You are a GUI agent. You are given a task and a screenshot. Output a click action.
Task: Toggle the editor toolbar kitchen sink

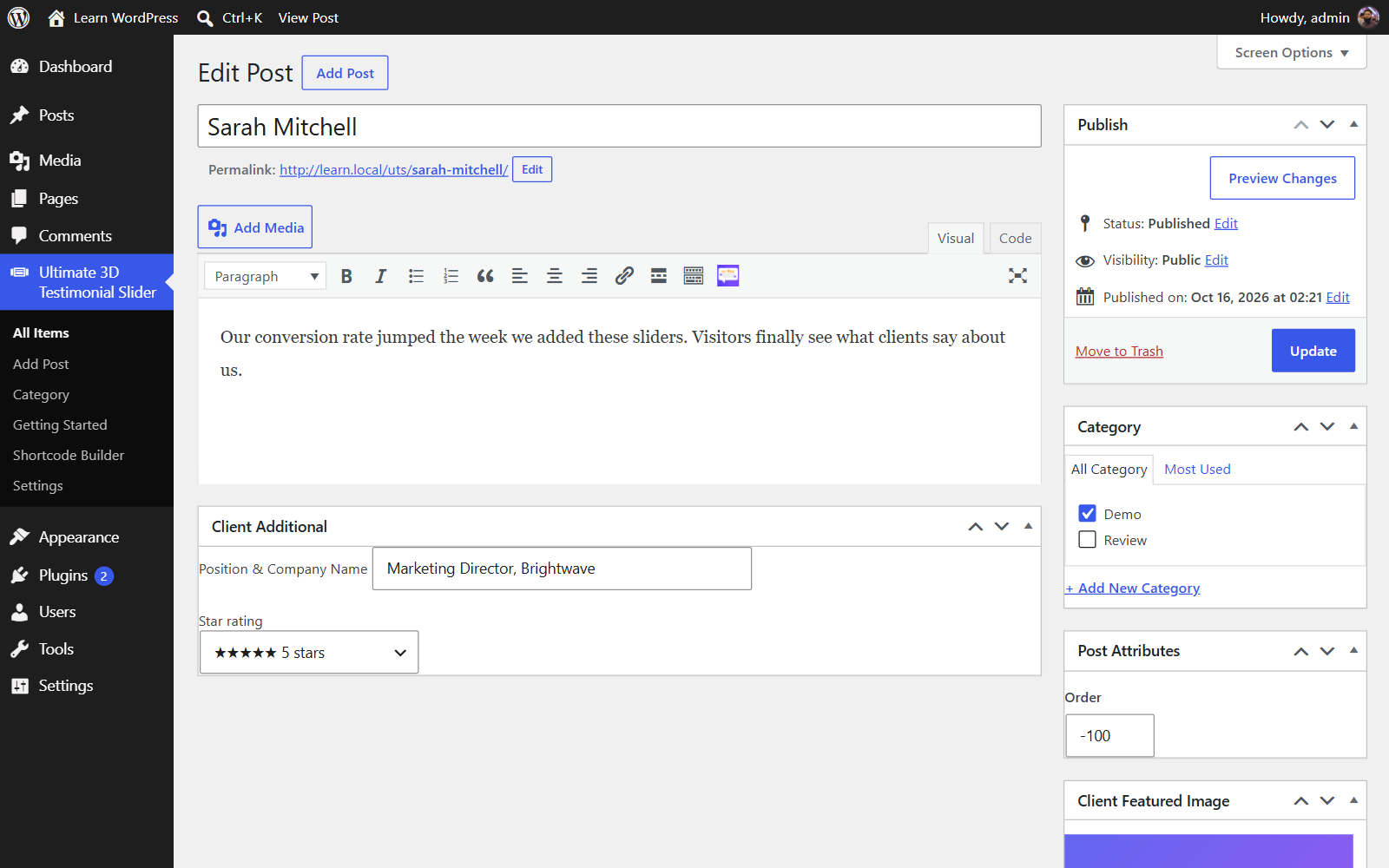coord(694,276)
